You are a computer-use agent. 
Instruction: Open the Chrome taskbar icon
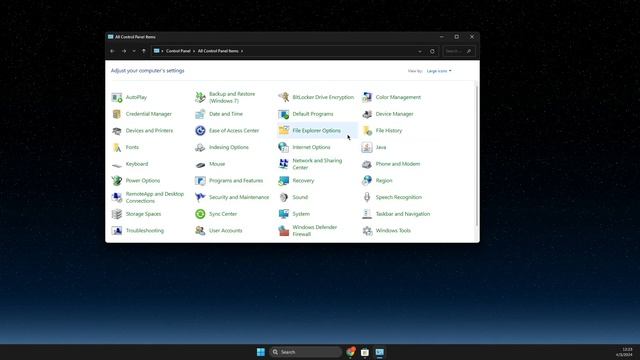(x=351, y=352)
